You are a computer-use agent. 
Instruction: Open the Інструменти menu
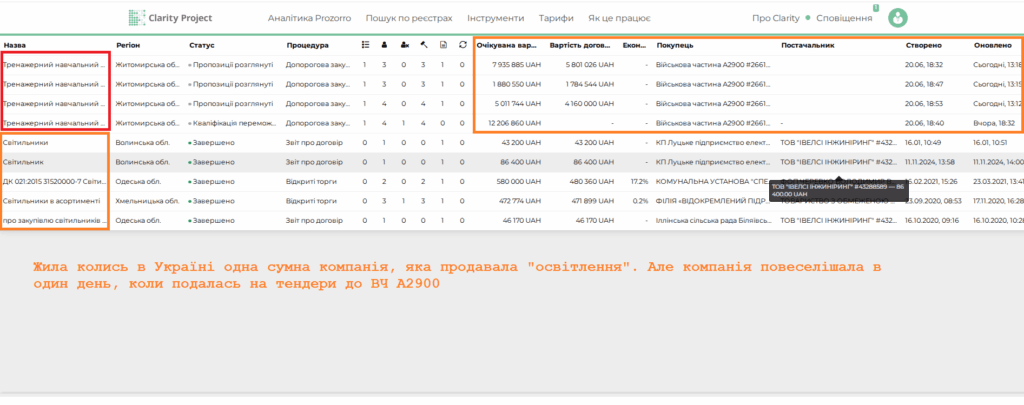click(x=496, y=18)
